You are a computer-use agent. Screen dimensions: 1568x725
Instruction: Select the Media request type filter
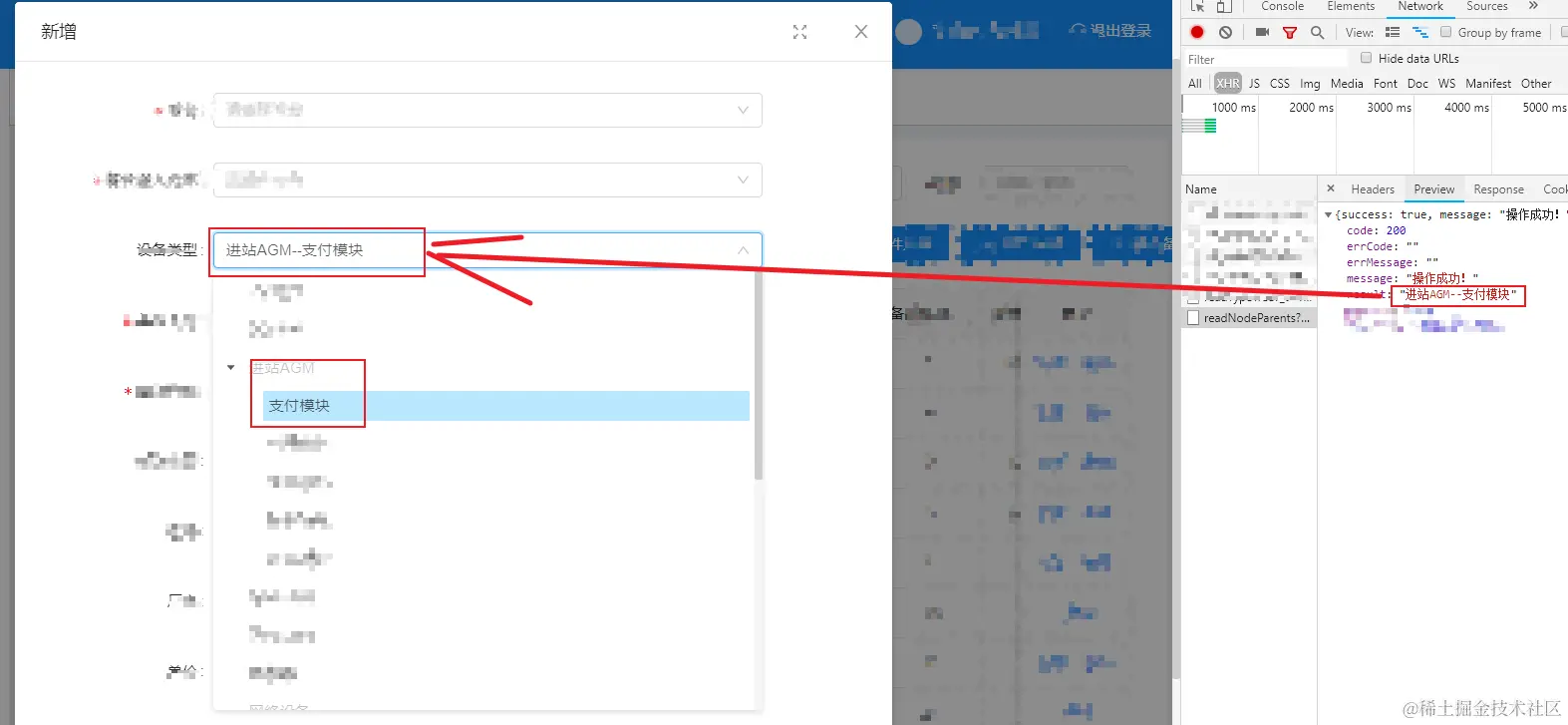pos(1347,84)
